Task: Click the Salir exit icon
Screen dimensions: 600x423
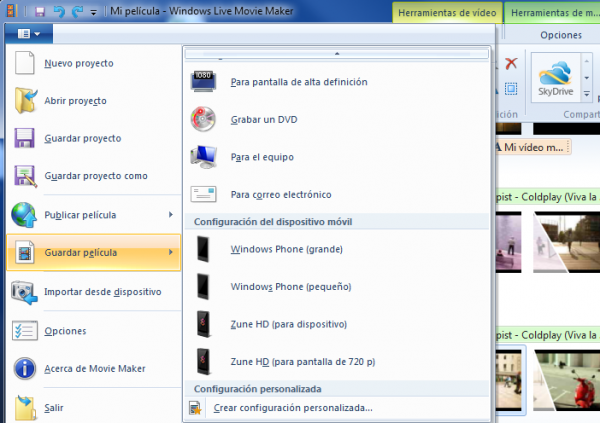Action: 26,408
